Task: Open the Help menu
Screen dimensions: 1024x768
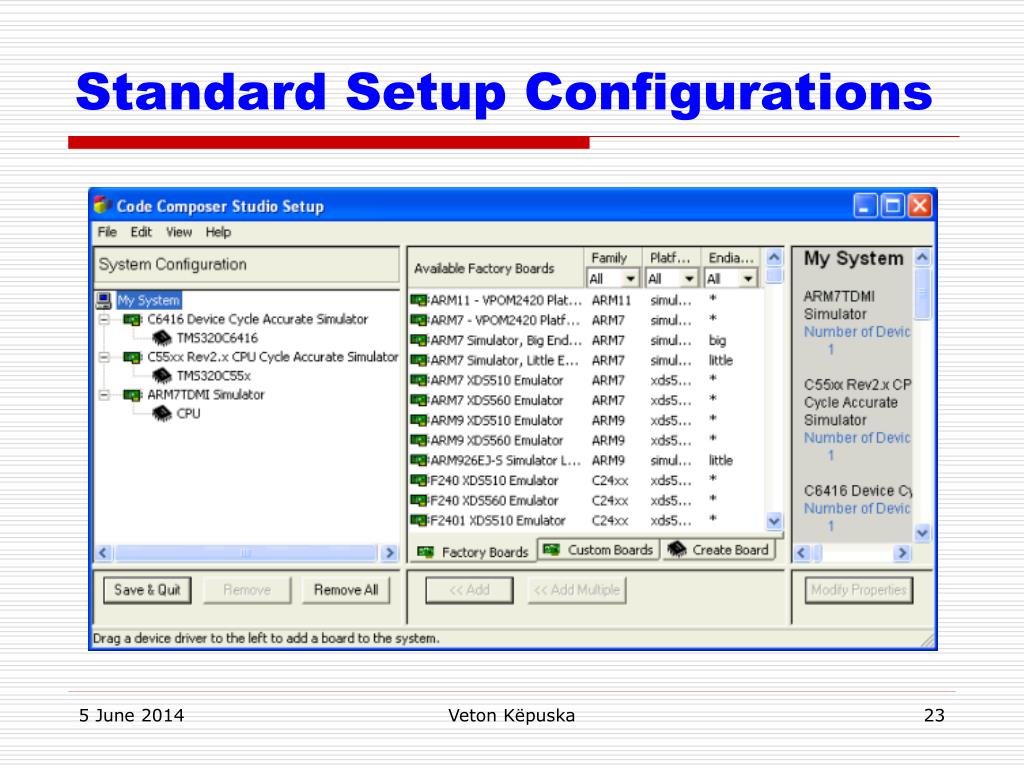Action: pyautogui.click(x=218, y=232)
